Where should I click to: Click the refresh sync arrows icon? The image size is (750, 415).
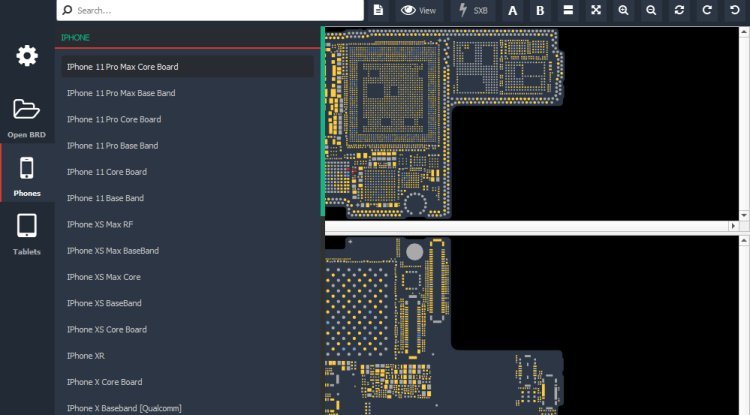click(679, 10)
